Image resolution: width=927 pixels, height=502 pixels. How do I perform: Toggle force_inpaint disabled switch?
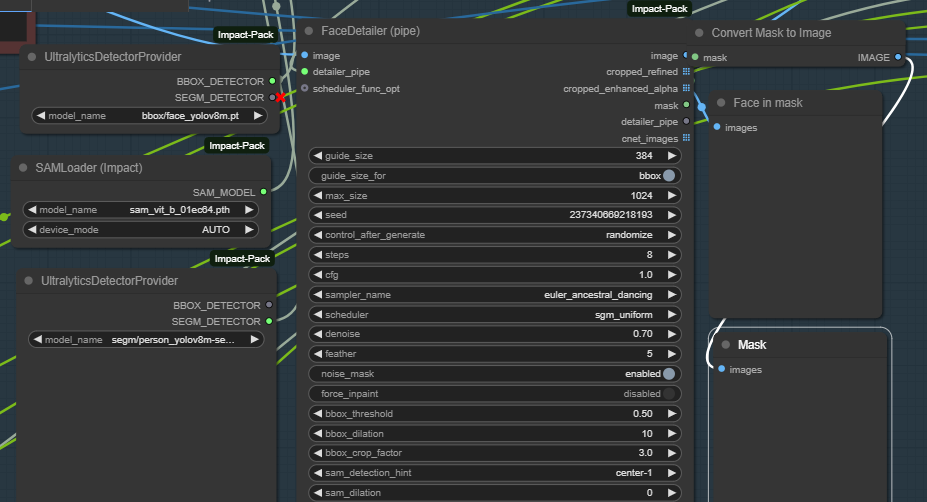(669, 394)
